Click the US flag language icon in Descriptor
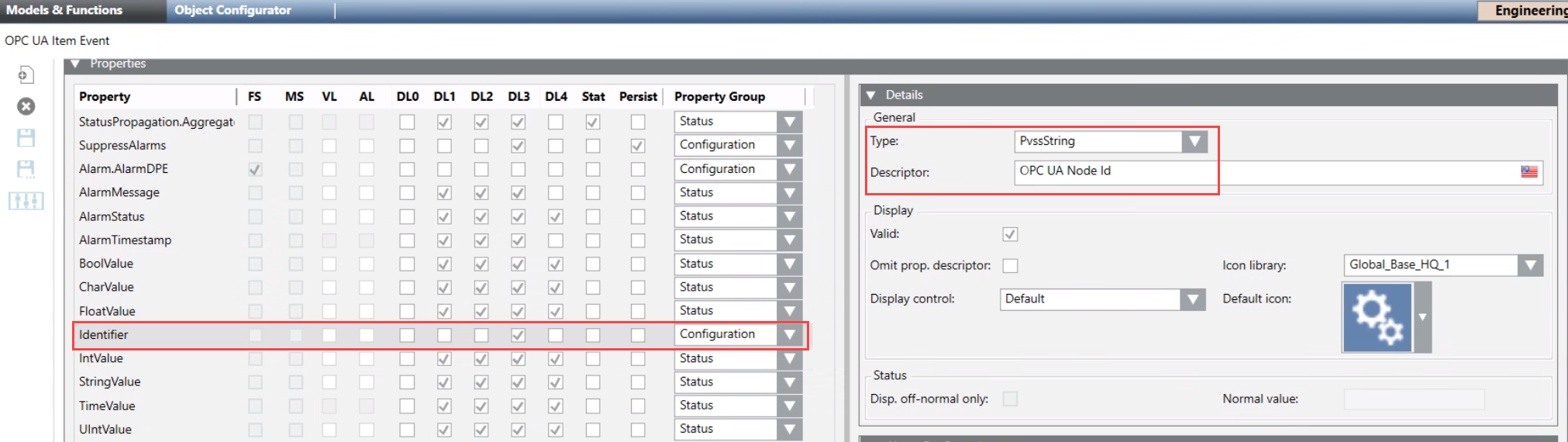The width and height of the screenshot is (1568, 442). pos(1528,171)
